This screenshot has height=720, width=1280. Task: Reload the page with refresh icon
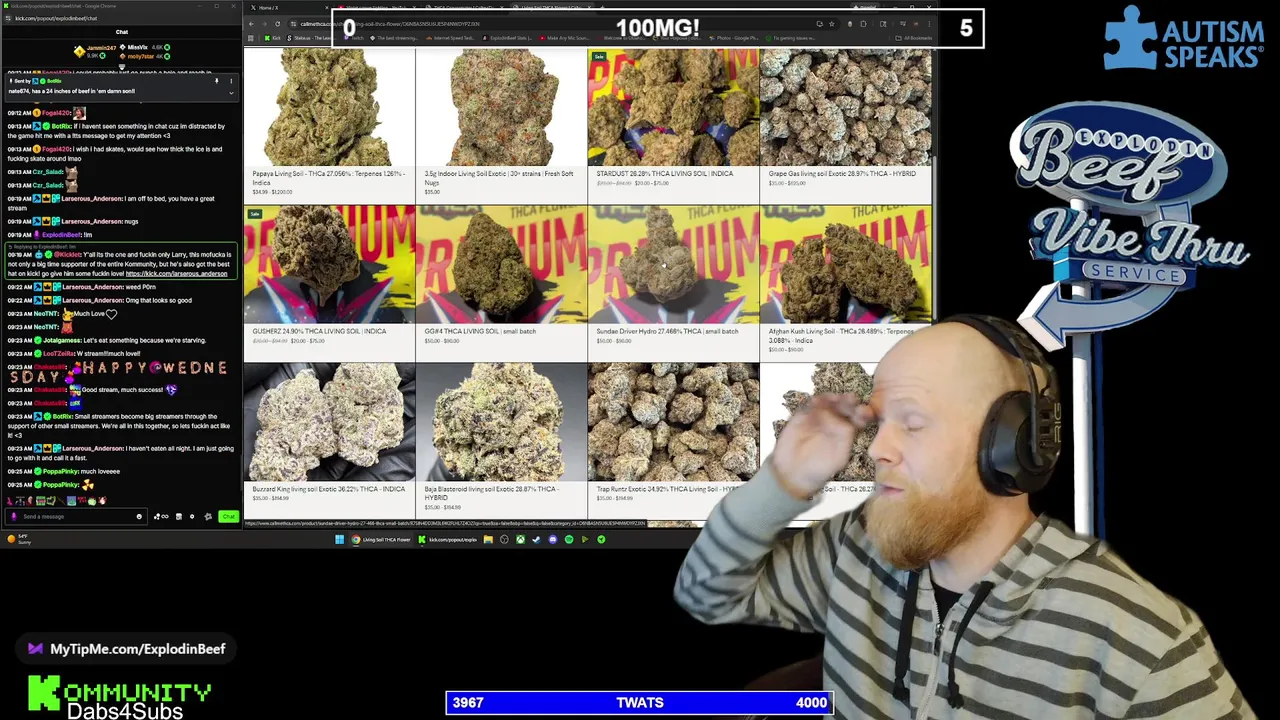pos(278,24)
